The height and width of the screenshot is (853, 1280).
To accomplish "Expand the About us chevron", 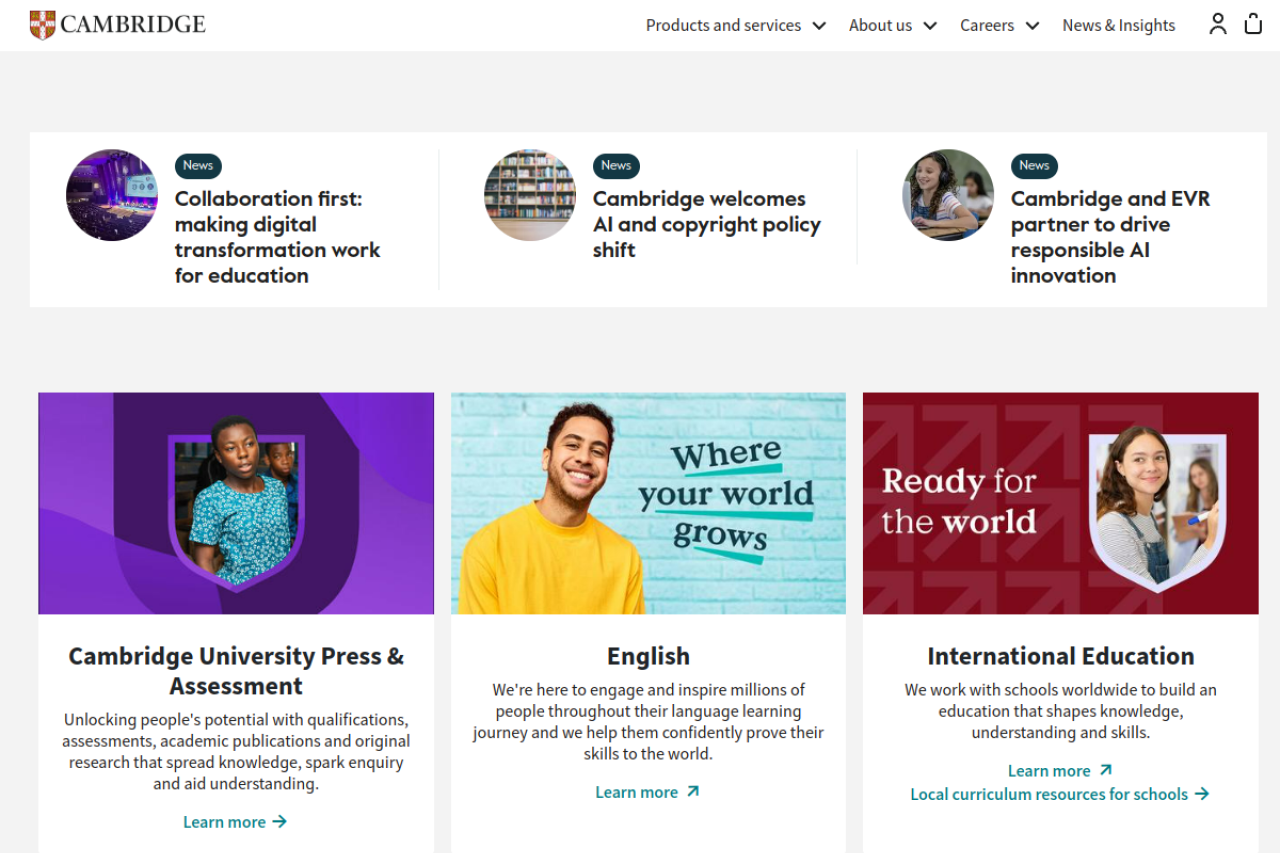I will 930,26.
